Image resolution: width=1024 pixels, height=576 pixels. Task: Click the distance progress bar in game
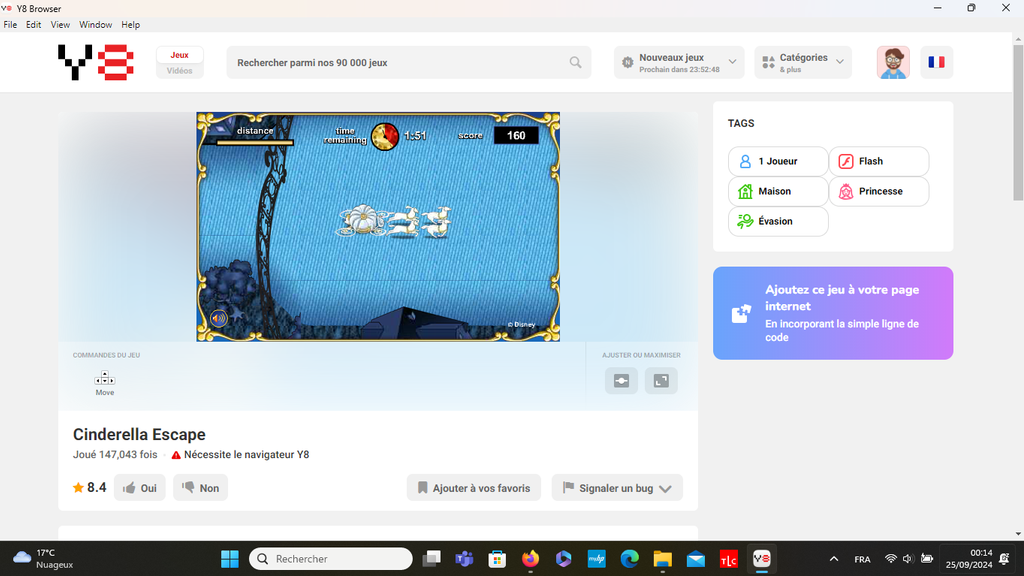tap(255, 143)
